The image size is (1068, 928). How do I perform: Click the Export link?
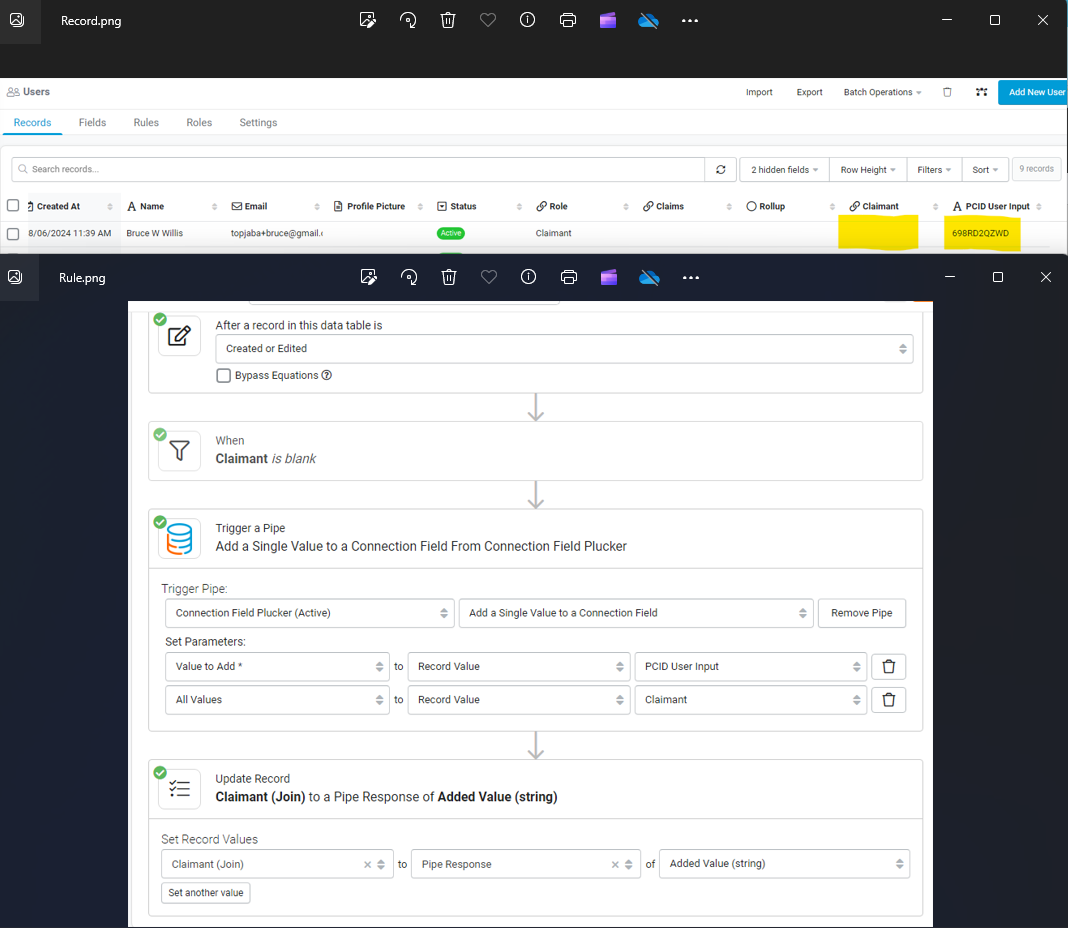[x=809, y=92]
